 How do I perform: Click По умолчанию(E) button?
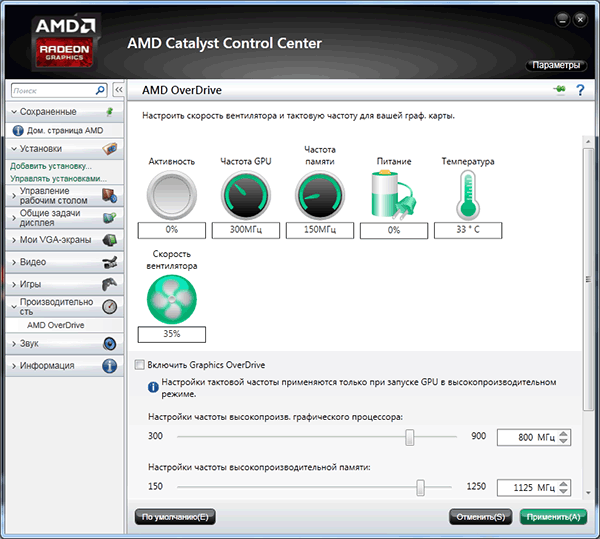(175, 517)
